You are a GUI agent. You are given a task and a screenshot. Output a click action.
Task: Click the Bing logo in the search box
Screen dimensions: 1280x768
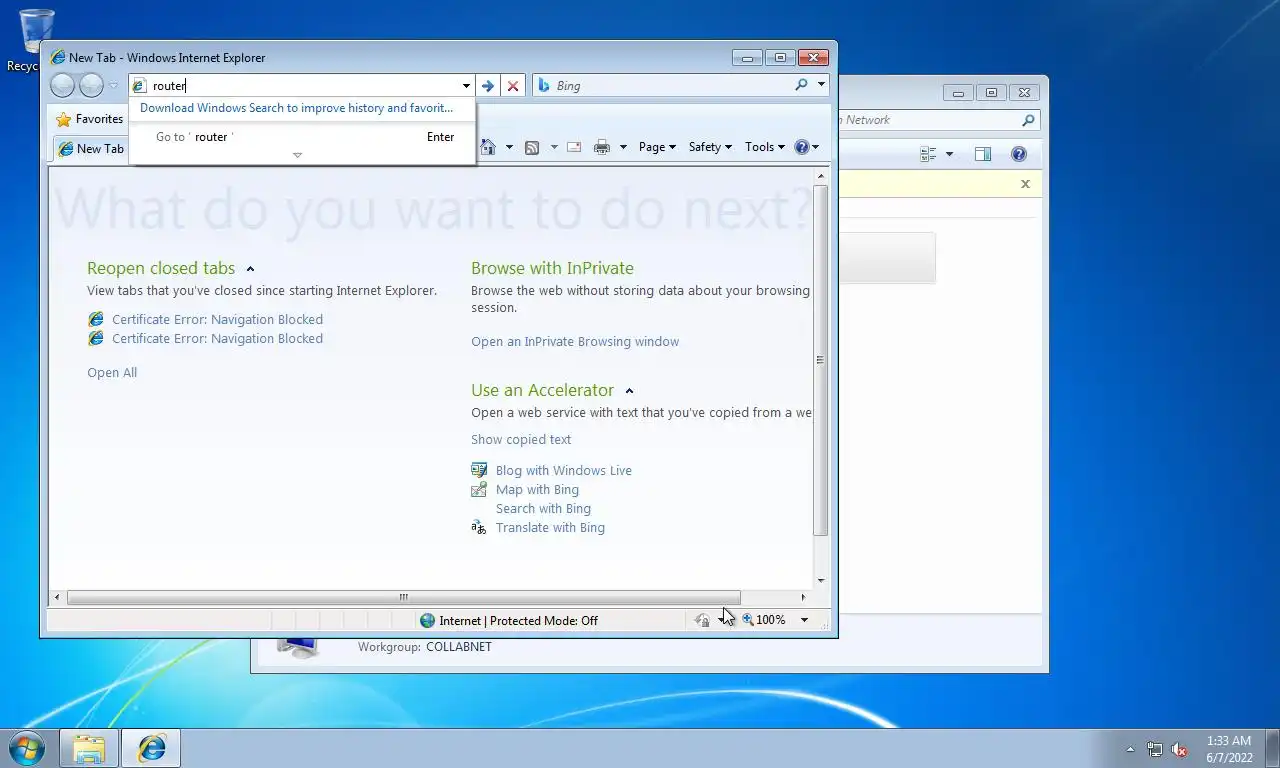pos(544,86)
